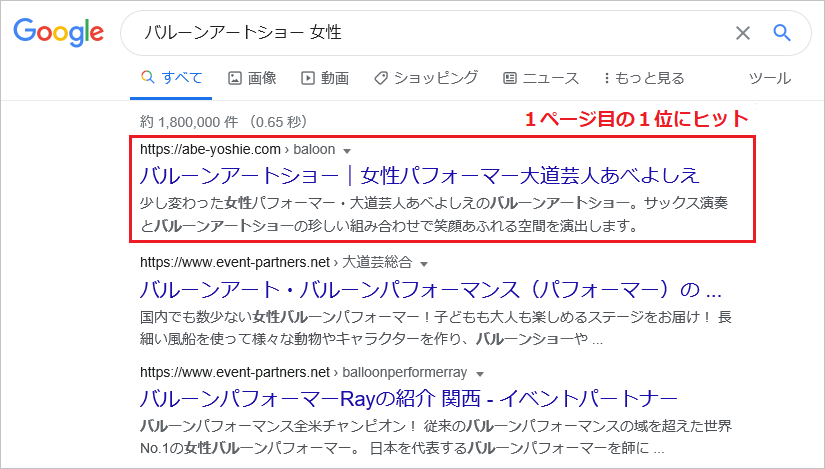Switch to the 画像 tab

252,78
